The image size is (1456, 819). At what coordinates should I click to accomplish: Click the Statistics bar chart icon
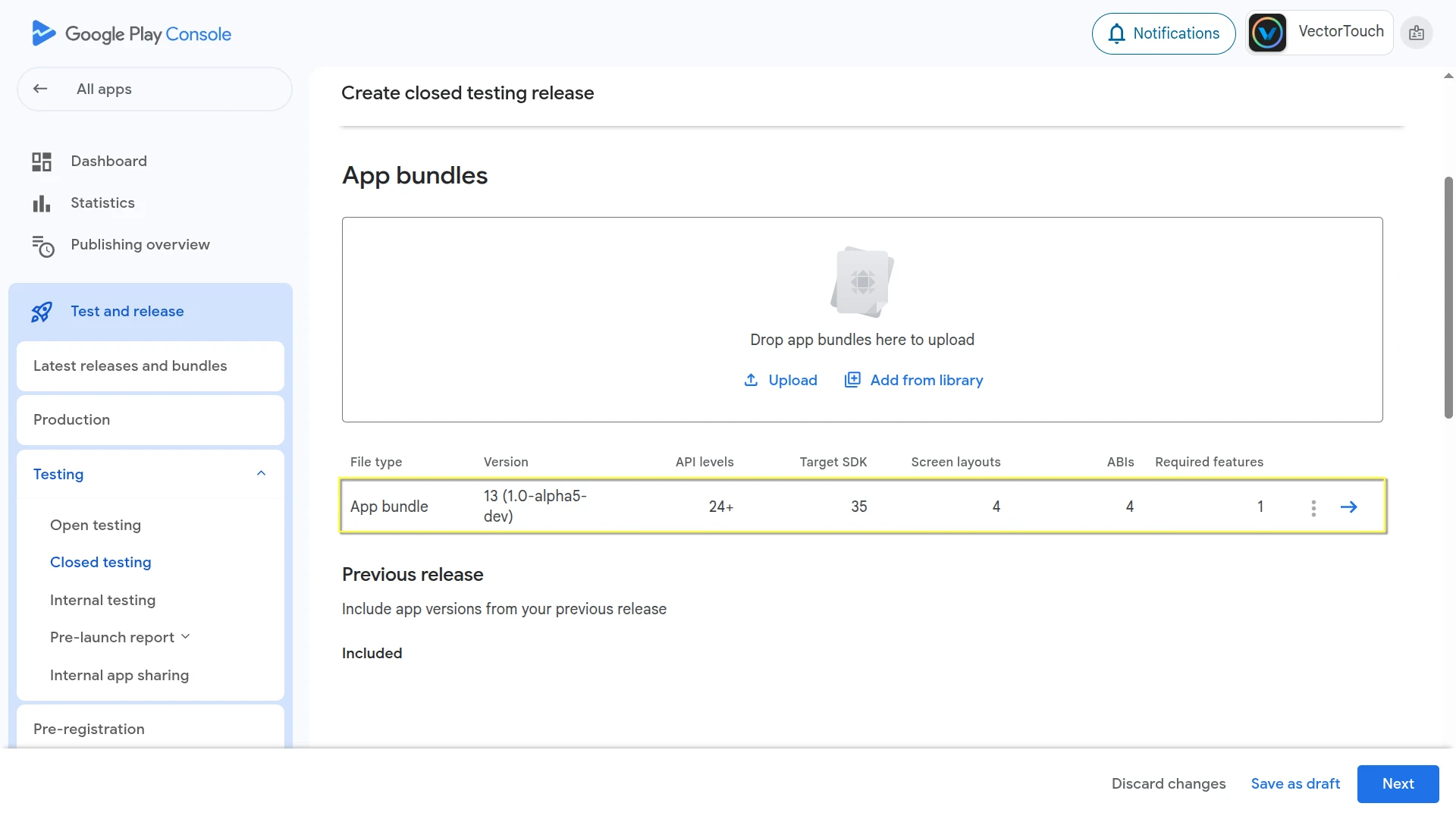42,203
